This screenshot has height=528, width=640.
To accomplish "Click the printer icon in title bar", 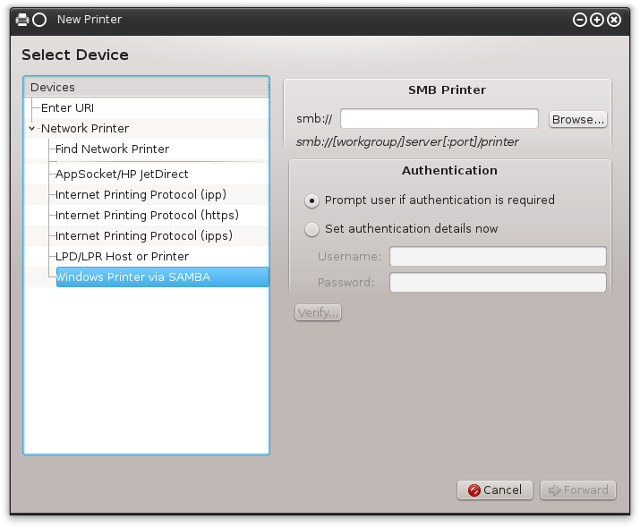I will pyautogui.click(x=22, y=20).
